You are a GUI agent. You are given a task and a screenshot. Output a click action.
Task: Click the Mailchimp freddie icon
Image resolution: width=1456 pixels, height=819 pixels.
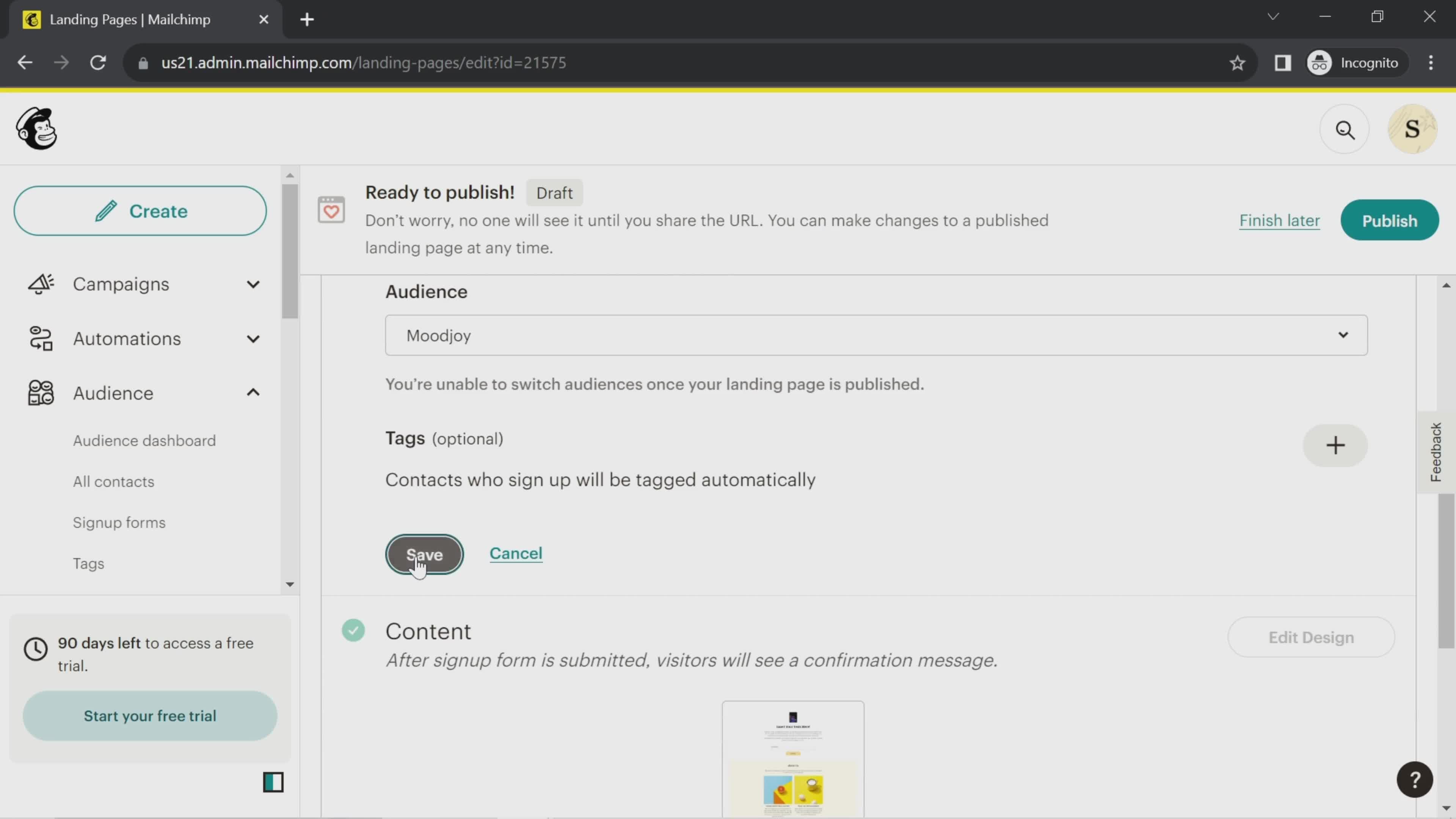pos(36,128)
